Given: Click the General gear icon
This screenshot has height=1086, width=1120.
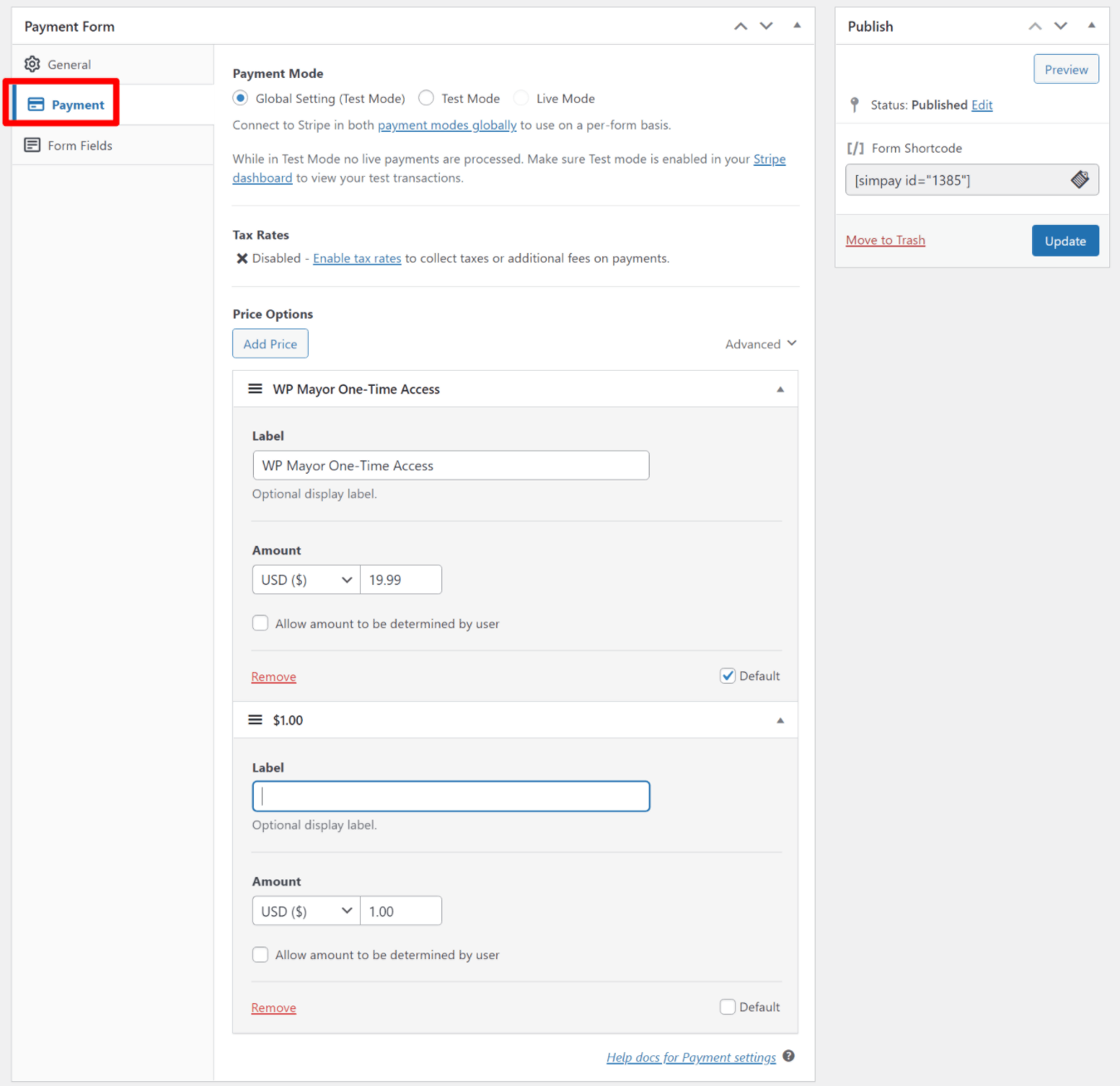Looking at the screenshot, I should pos(32,64).
